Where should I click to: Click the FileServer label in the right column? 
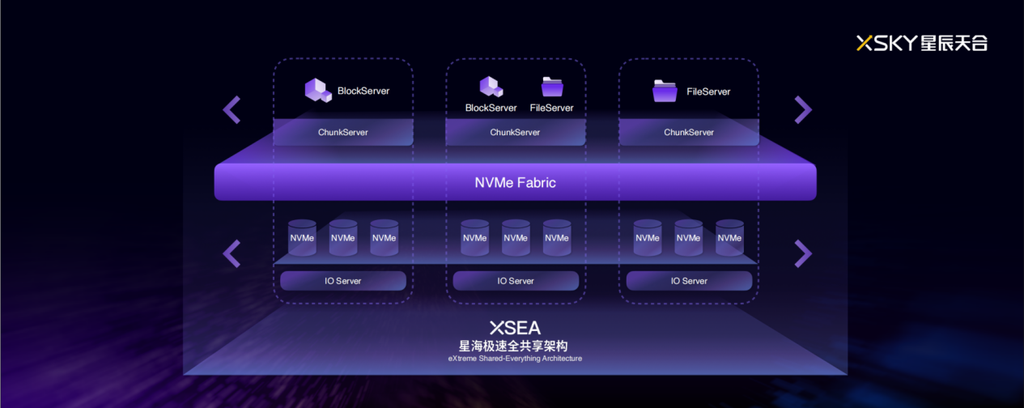point(709,91)
